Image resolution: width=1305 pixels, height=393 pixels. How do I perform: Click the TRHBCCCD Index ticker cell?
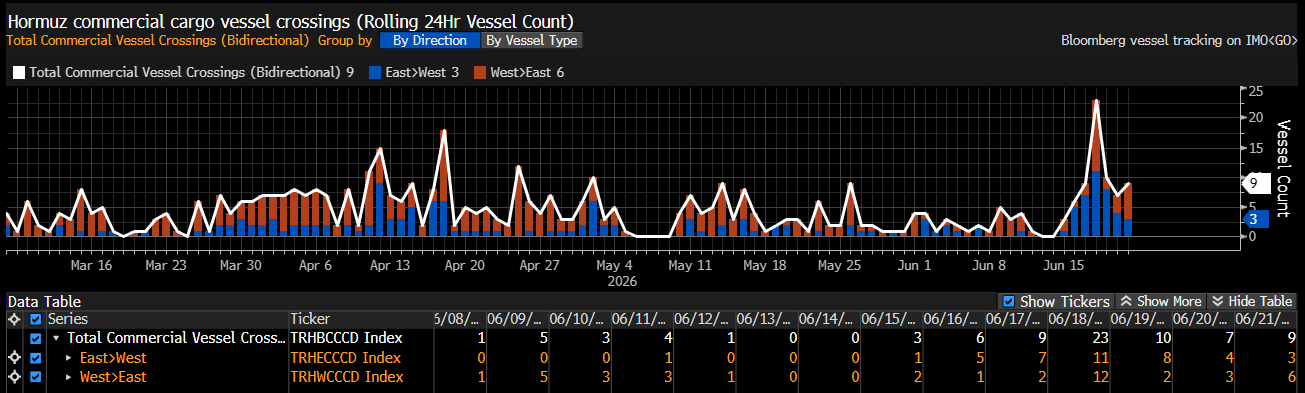345,338
